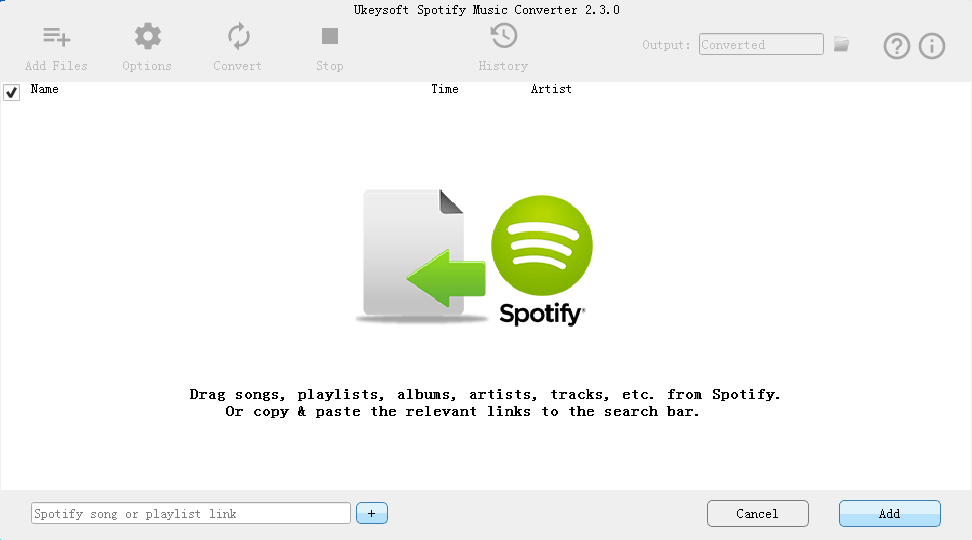Toggle the select-all checkbox beside Name
The height and width of the screenshot is (540, 972).
[x=12, y=92]
